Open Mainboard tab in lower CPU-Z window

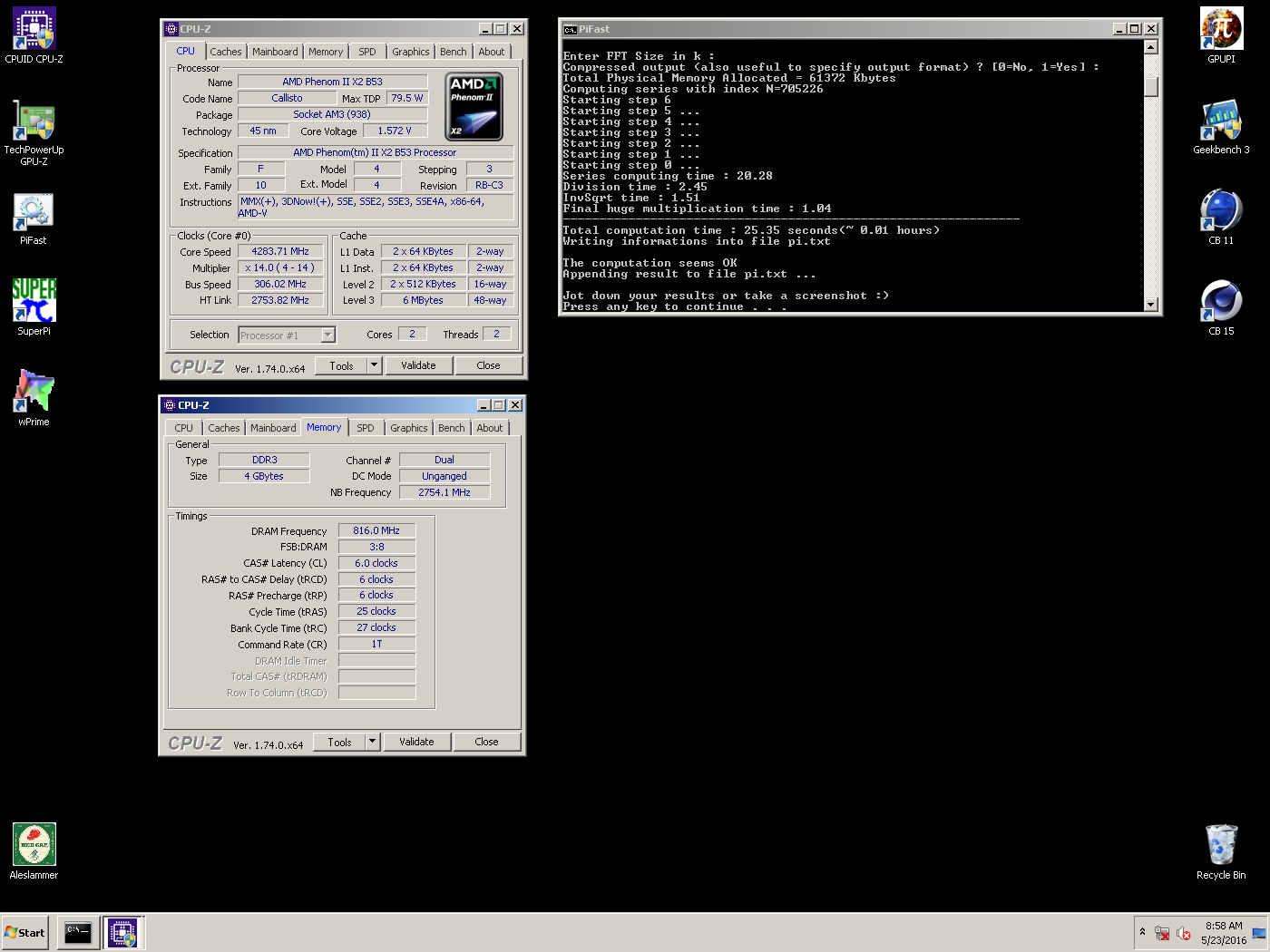pyautogui.click(x=273, y=428)
